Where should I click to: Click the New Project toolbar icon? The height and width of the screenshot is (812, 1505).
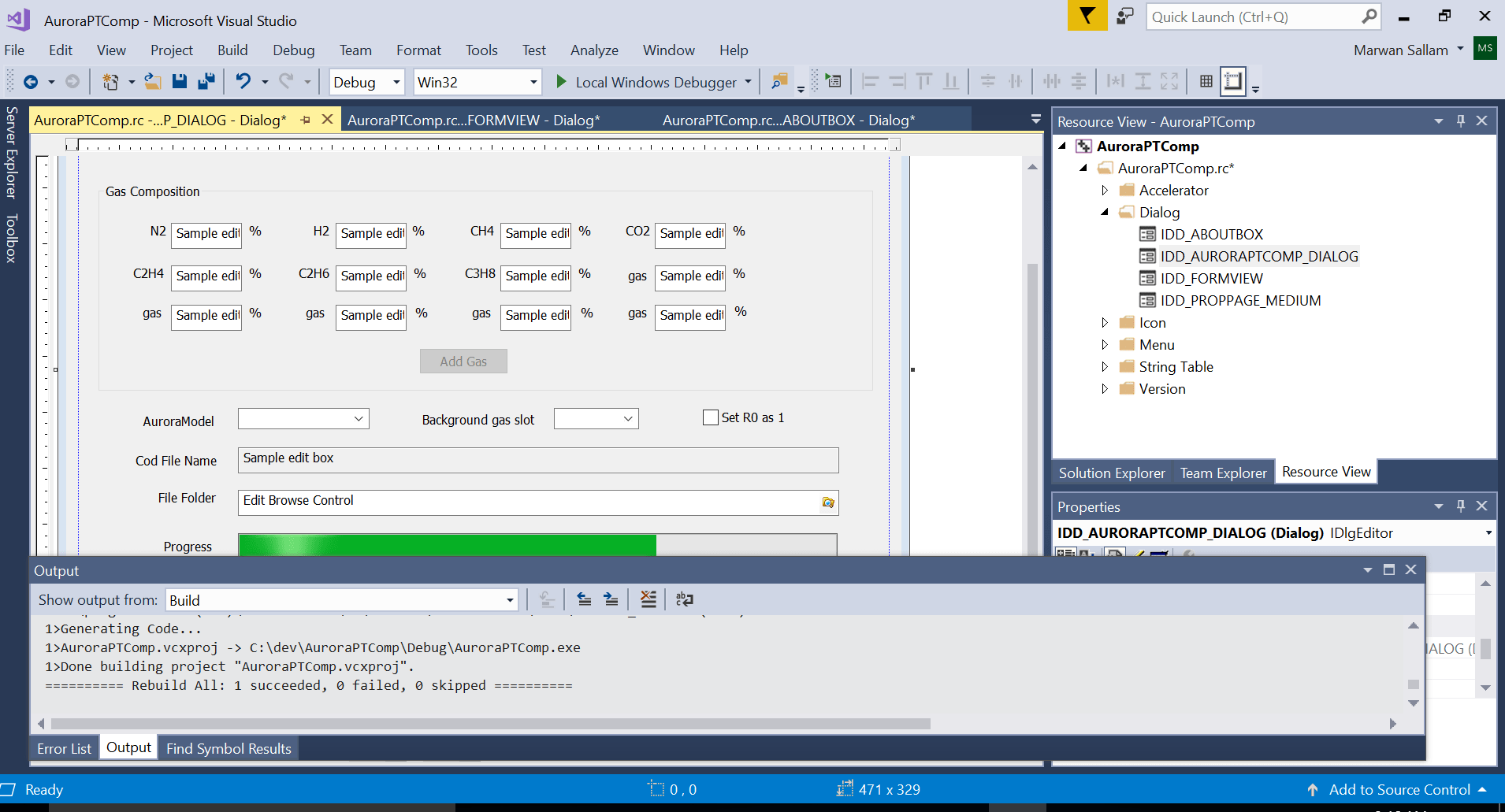click(110, 82)
